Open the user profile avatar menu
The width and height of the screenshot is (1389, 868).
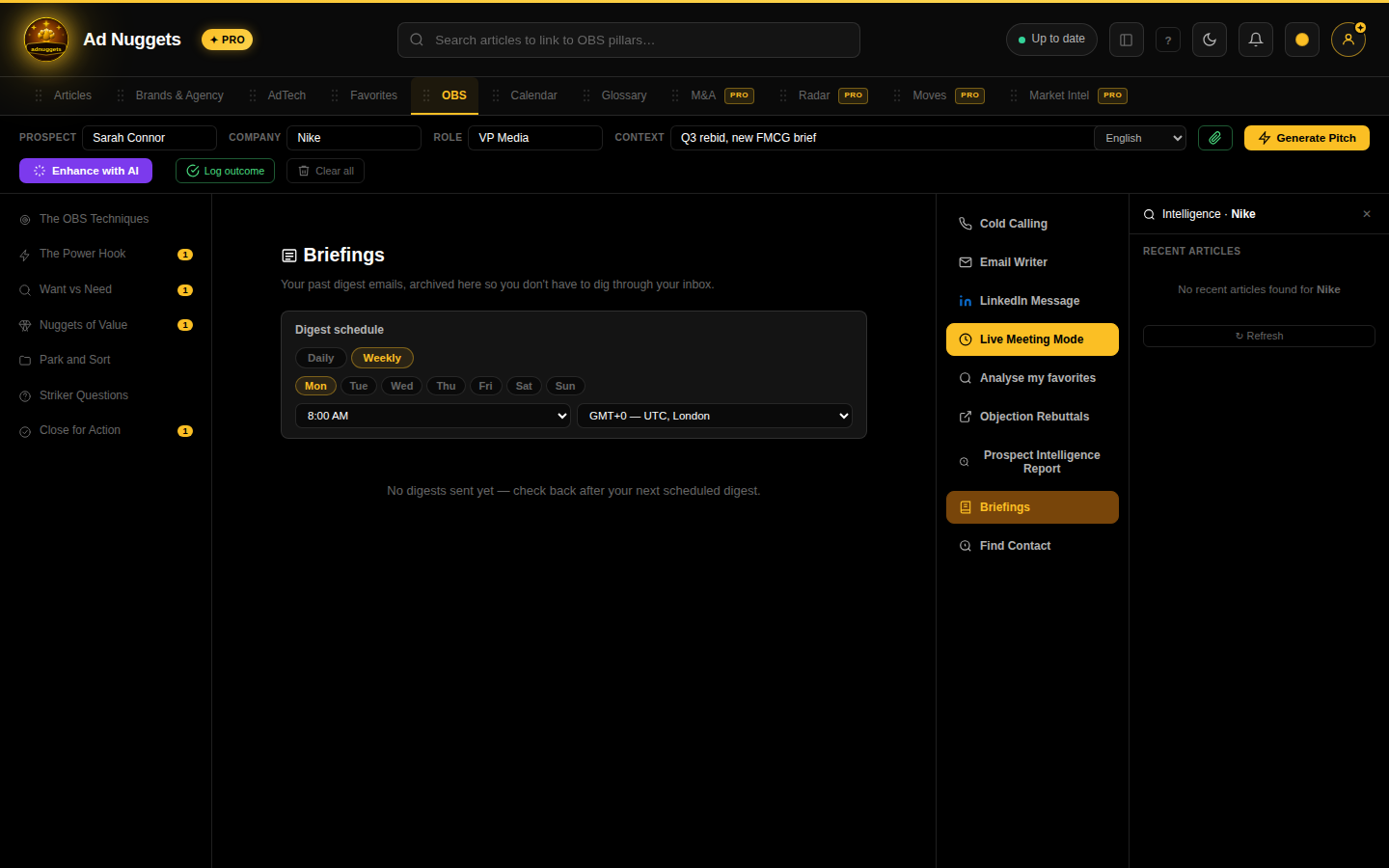click(x=1348, y=40)
